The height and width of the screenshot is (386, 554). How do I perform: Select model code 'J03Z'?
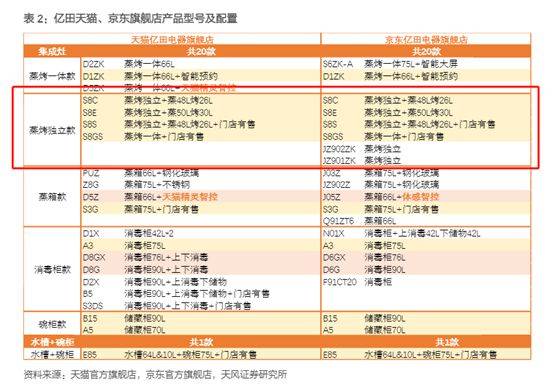[331, 173]
